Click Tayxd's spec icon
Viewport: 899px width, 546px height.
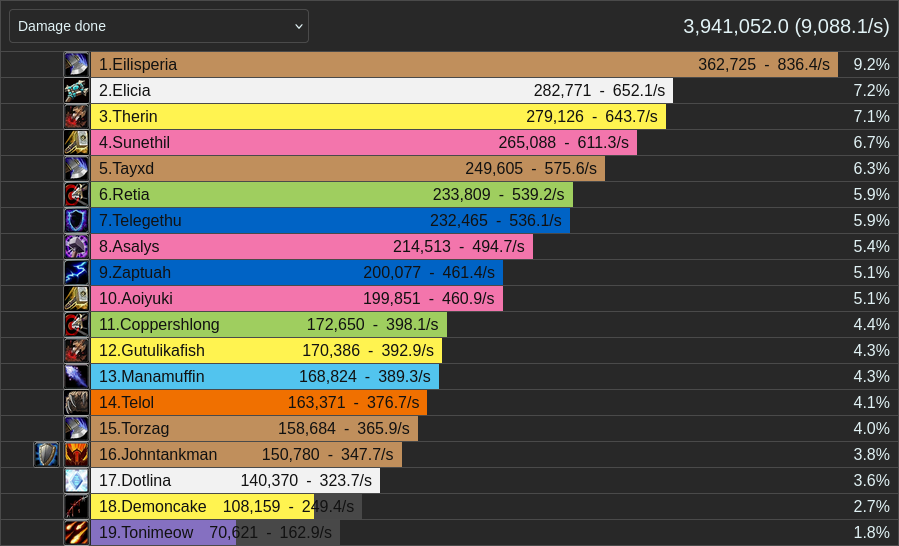click(x=76, y=169)
